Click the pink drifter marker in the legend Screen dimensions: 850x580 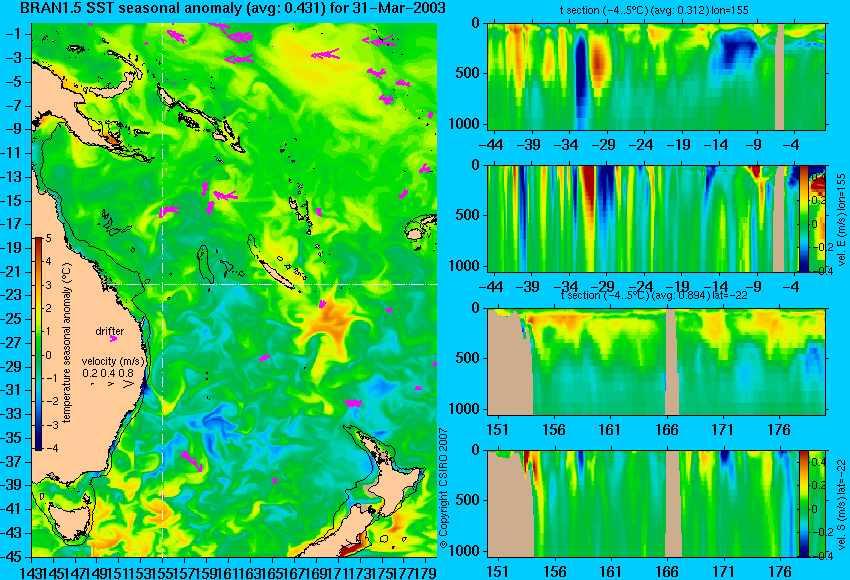(113, 339)
